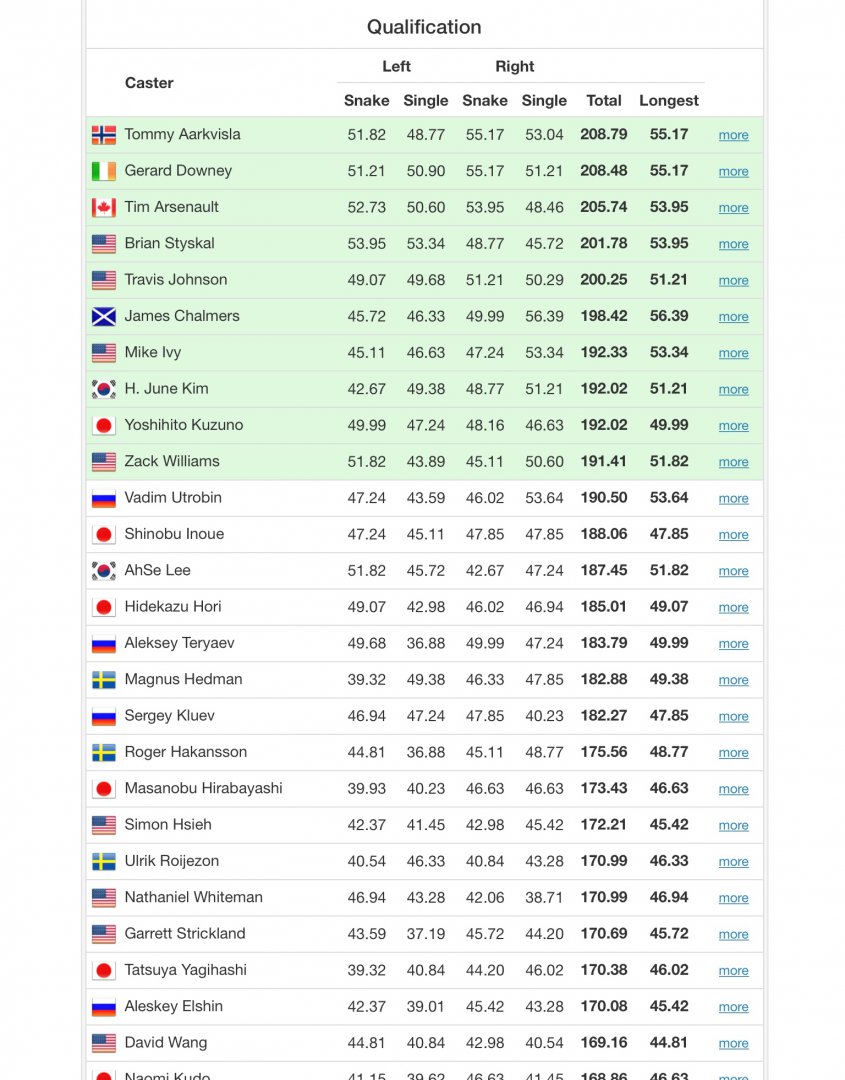Click Norway flag beside Tommy Aarkvisla
845x1080 pixels.
(x=104, y=135)
